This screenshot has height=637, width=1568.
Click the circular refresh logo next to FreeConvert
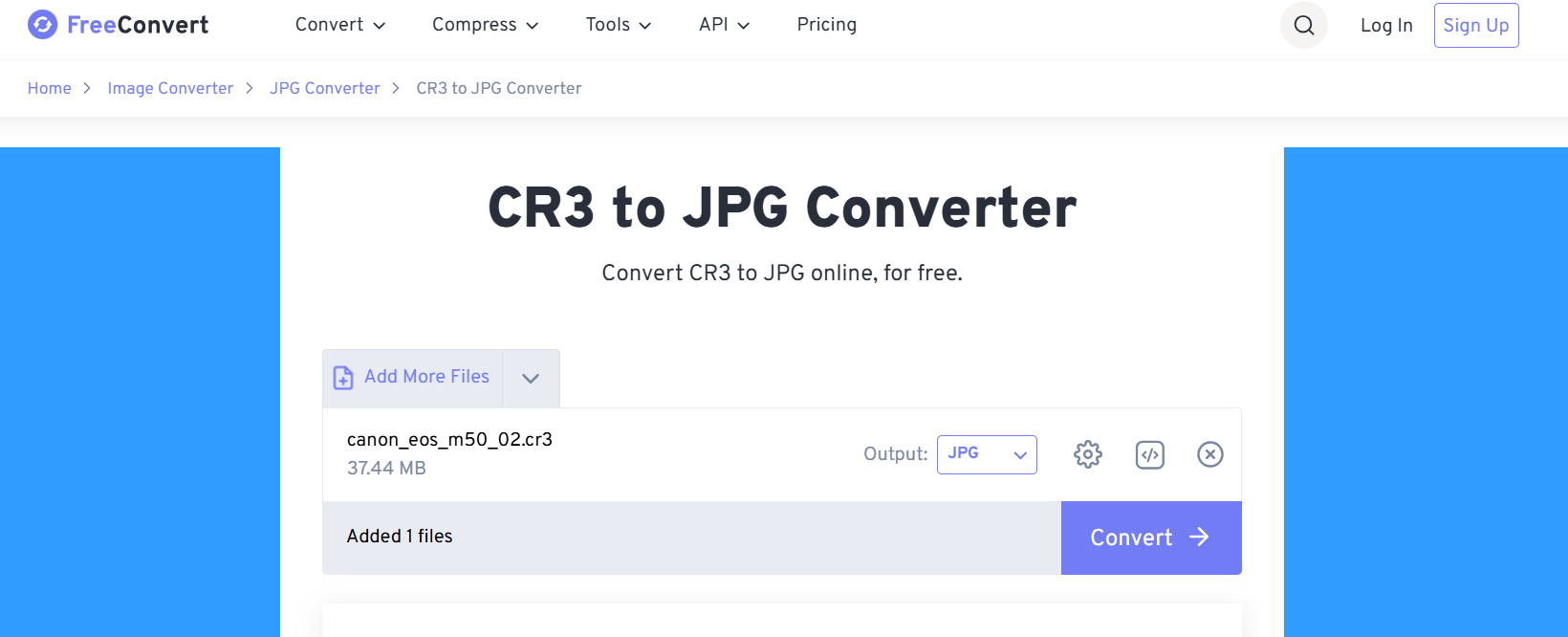click(41, 24)
